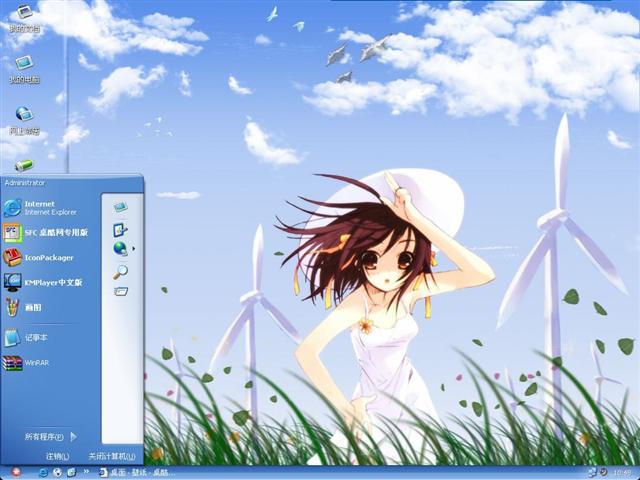Viewport: 640px width, 480px height.
Task: Open 我的文档 desktop icon
Action: tap(24, 18)
